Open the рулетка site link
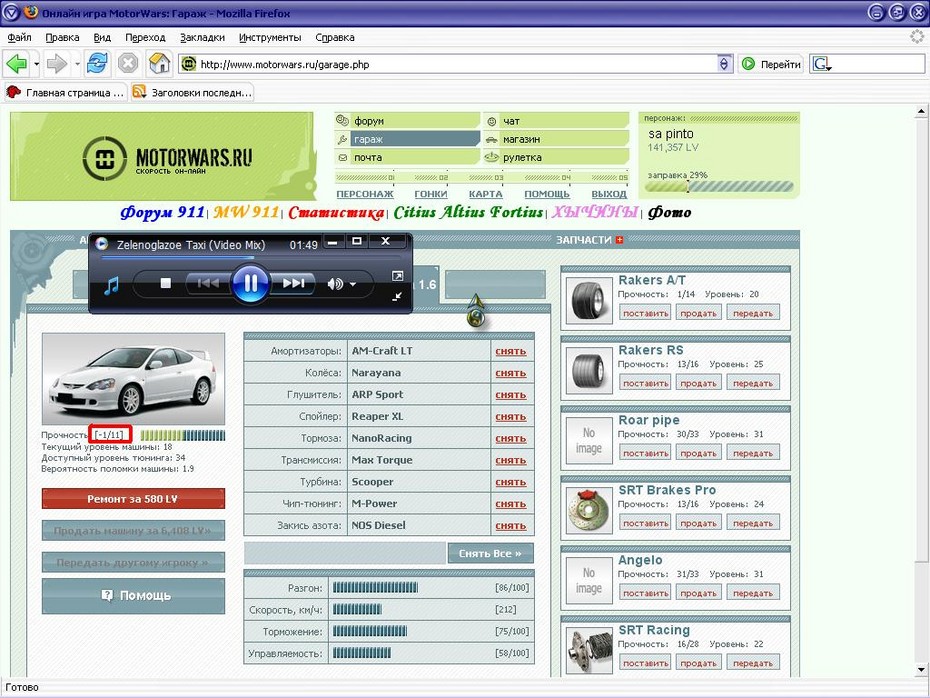930x698 pixels. [x=556, y=157]
